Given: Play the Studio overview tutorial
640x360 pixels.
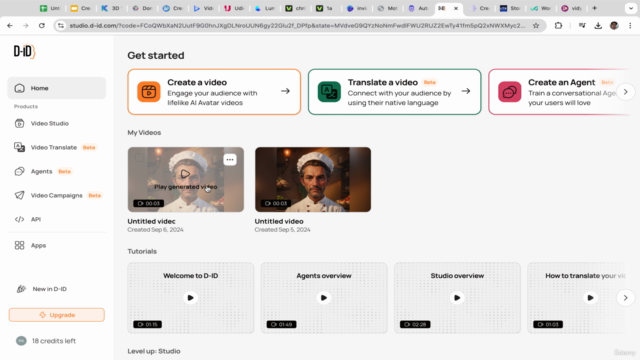Looking at the screenshot, I should tap(457, 298).
